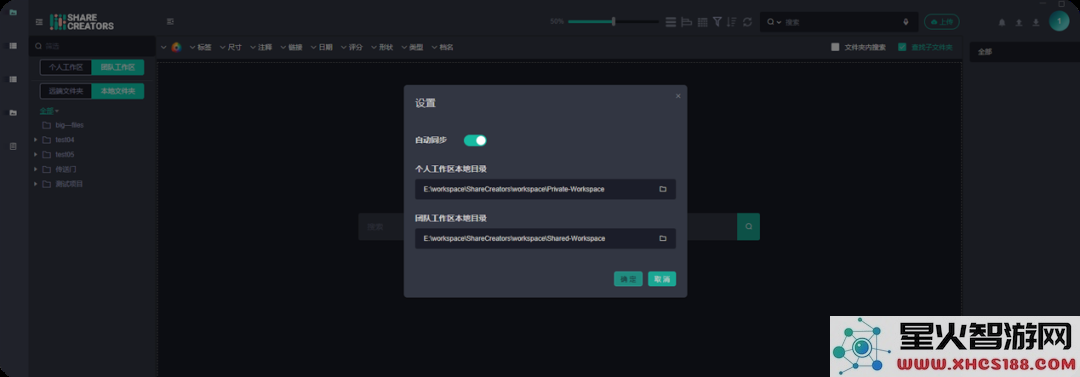Switch to 远端文件夹
The image size is (1080, 377).
pos(65,91)
